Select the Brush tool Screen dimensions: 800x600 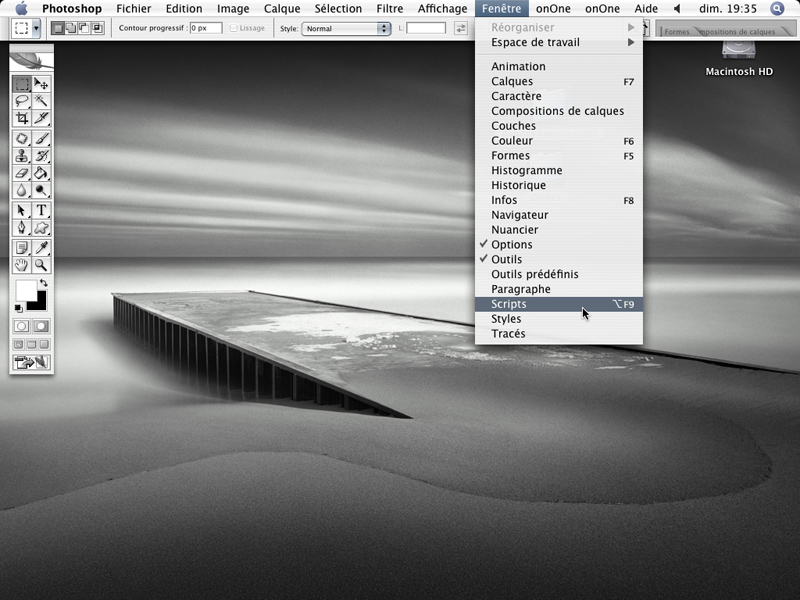point(41,138)
